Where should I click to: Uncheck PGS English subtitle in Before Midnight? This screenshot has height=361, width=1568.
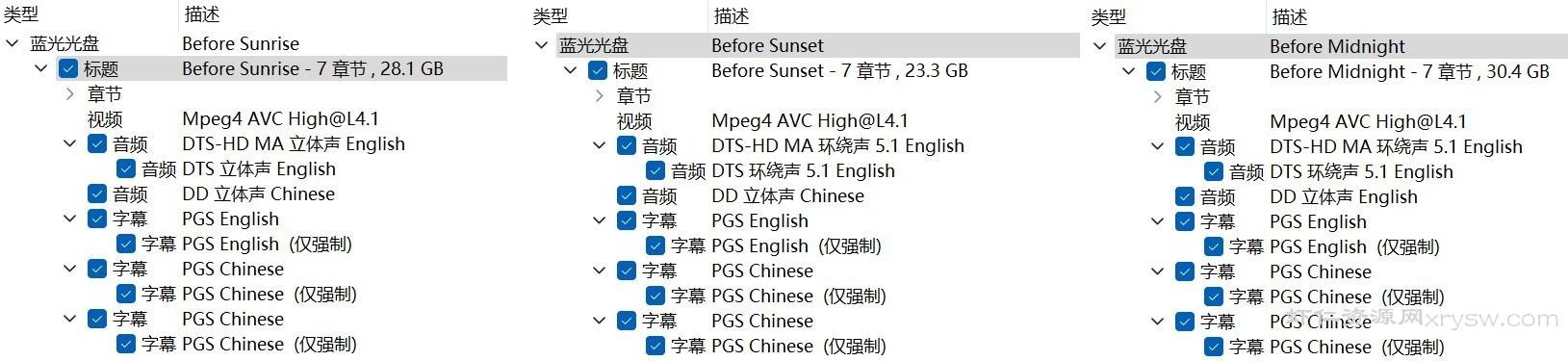click(x=1185, y=221)
